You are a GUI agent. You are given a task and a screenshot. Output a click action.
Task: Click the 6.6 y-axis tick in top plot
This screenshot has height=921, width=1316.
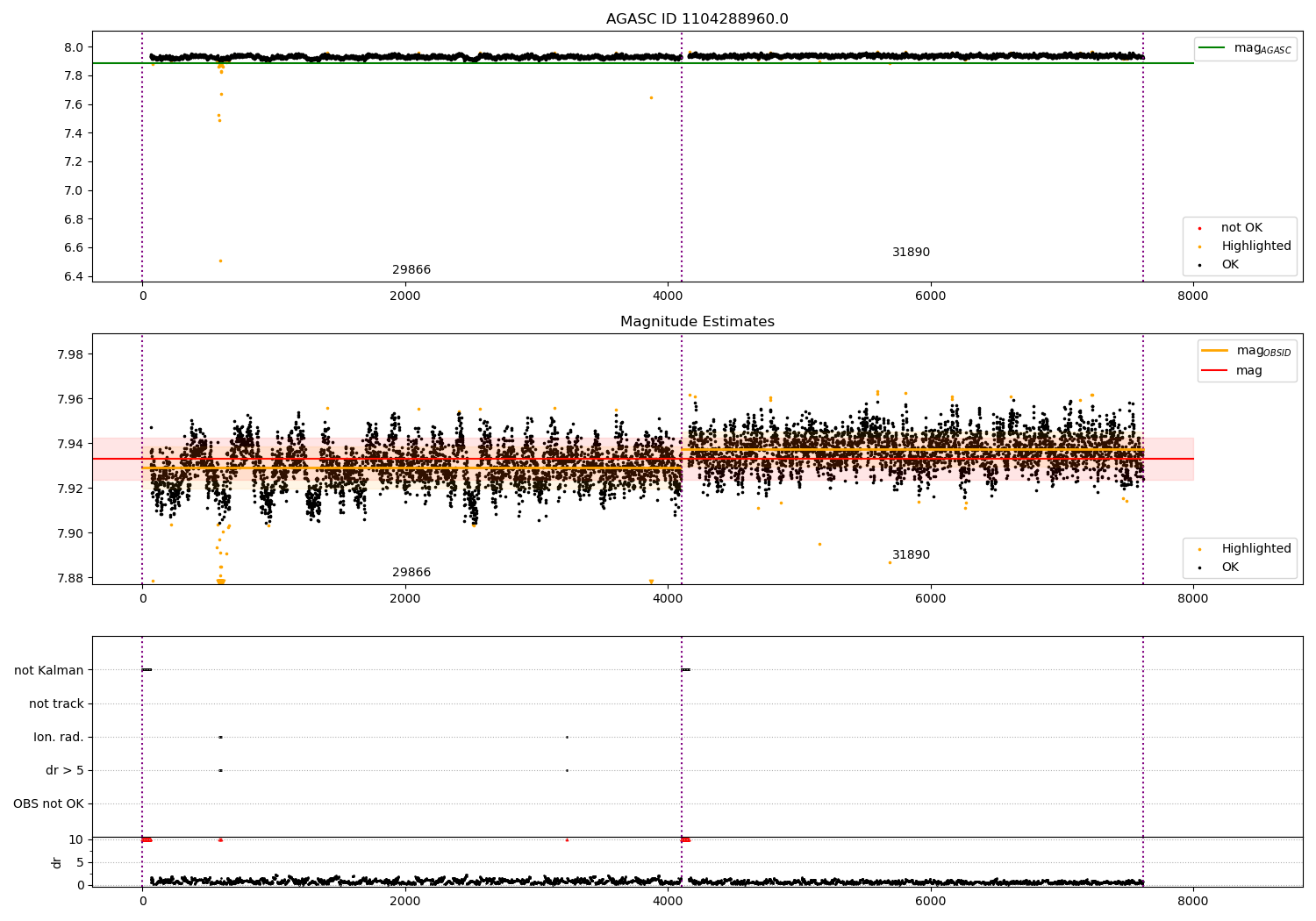(x=75, y=248)
